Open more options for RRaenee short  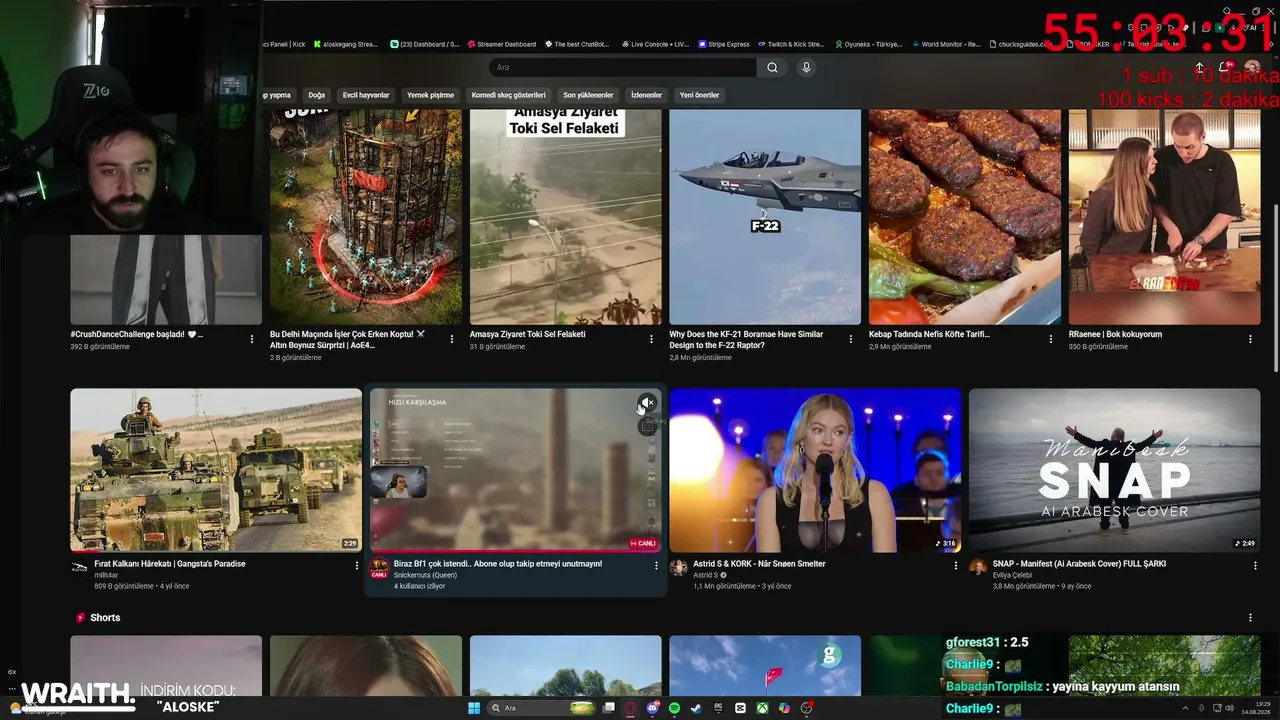pos(1250,339)
